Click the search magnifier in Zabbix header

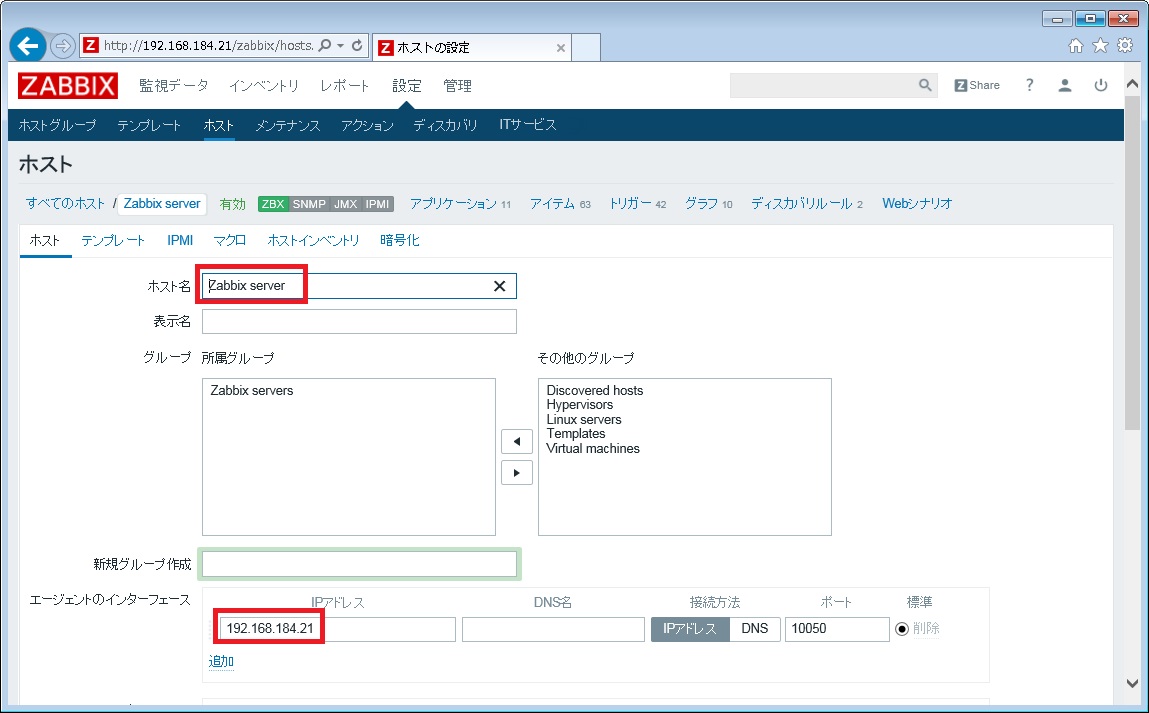(926, 85)
